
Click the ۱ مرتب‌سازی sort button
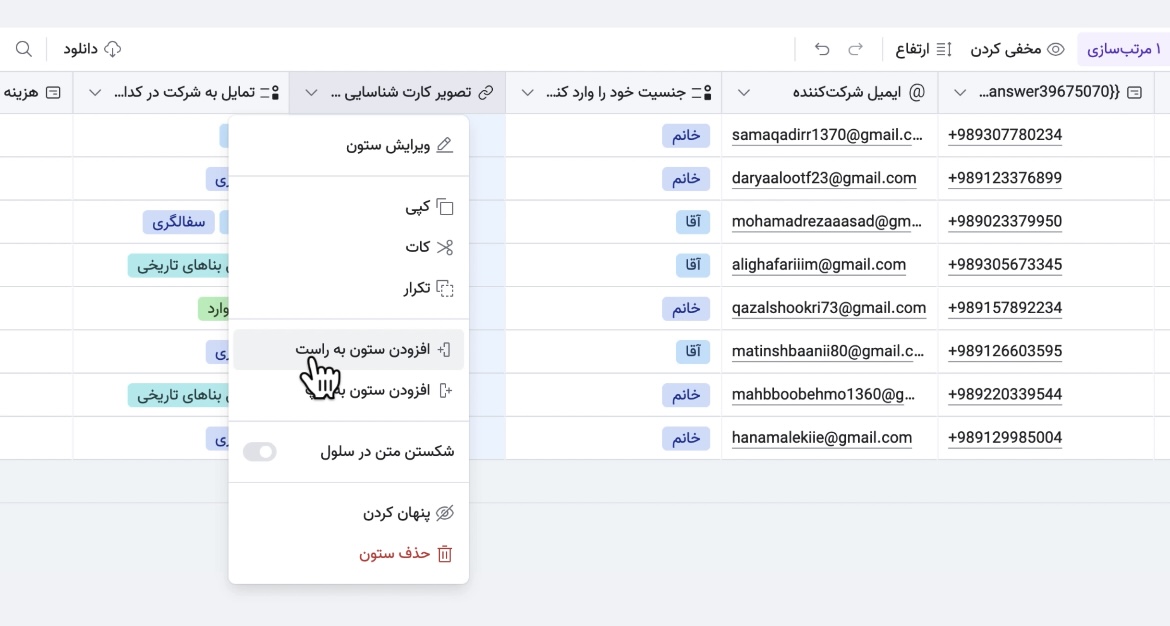click(x=1123, y=49)
